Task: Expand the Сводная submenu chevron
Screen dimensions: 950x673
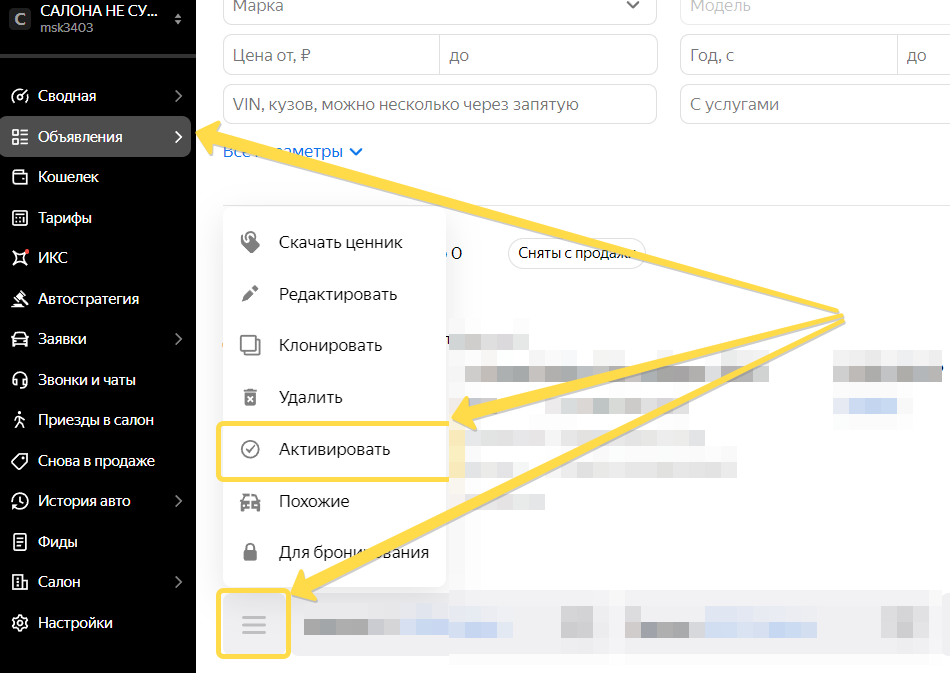Action: coord(178,96)
